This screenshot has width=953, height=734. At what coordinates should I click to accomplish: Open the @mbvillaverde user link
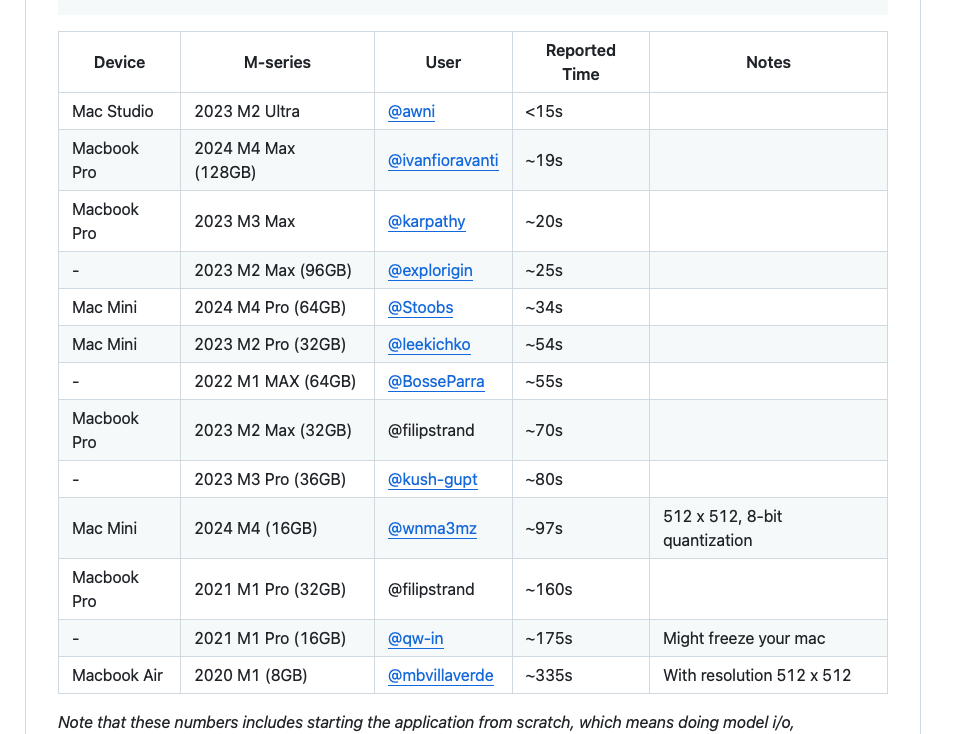(x=440, y=675)
